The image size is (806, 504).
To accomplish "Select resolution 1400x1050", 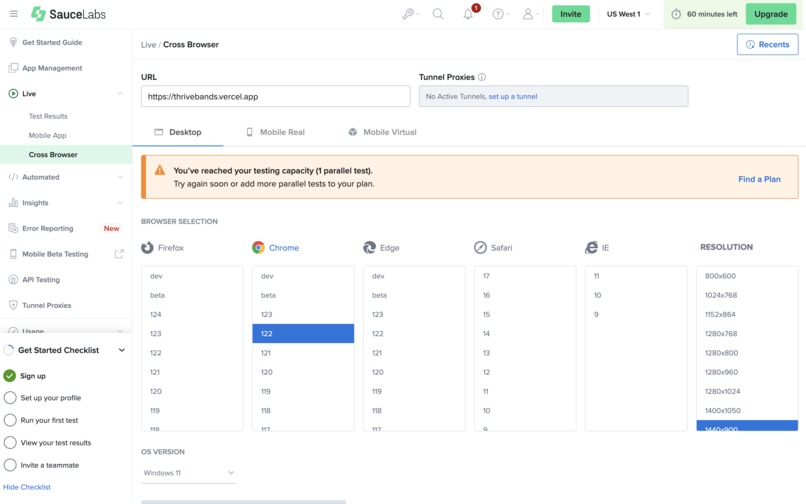I will coord(747,410).
